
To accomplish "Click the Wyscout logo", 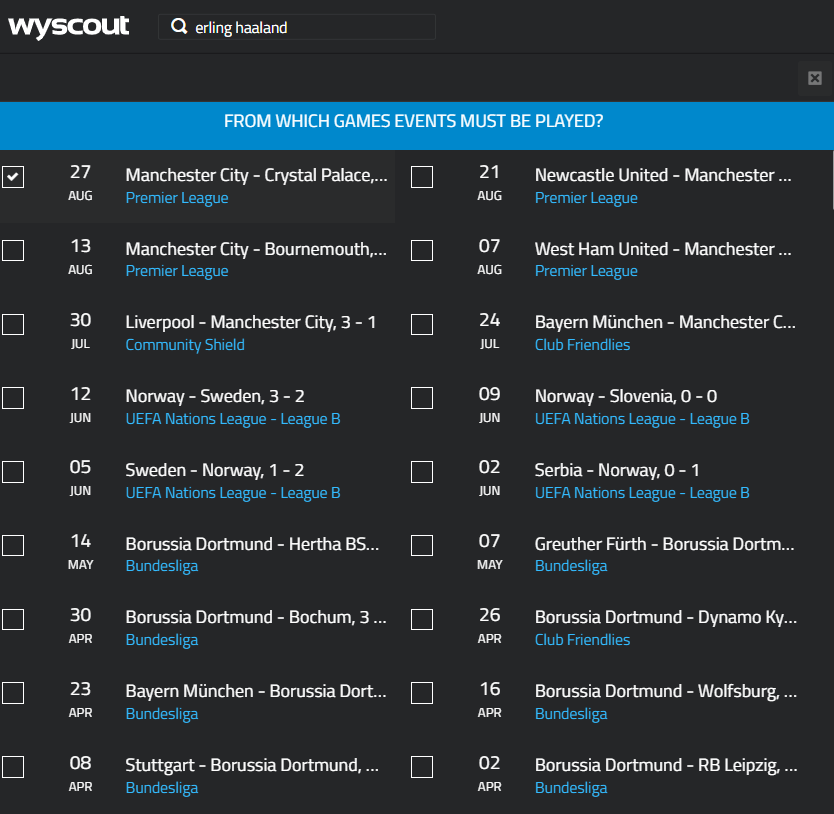I will [x=69, y=27].
